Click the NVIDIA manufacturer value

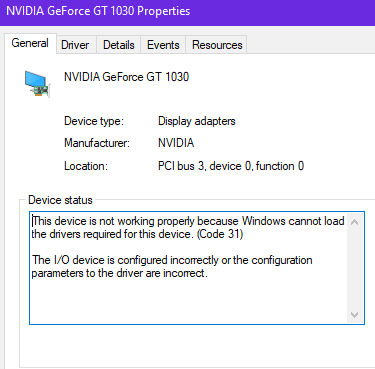176,143
